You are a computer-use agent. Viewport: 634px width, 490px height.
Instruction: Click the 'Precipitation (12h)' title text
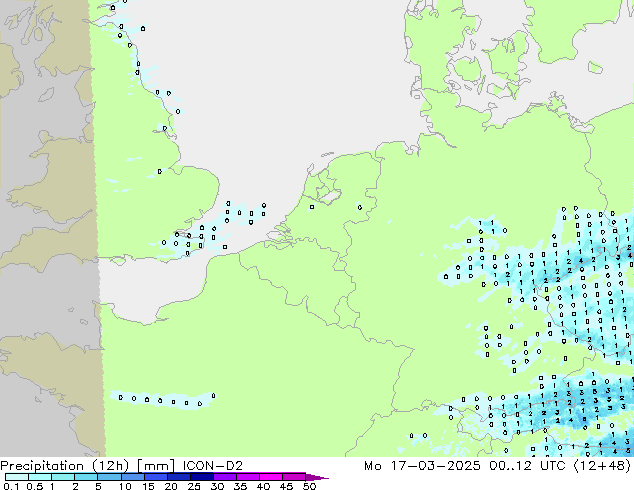click(65, 466)
